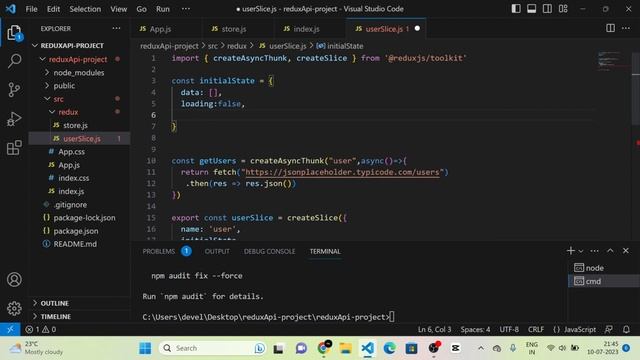Toggle primary side bar layout icon
Image resolution: width=640 pixels, height=360 pixels.
click(x=516, y=9)
